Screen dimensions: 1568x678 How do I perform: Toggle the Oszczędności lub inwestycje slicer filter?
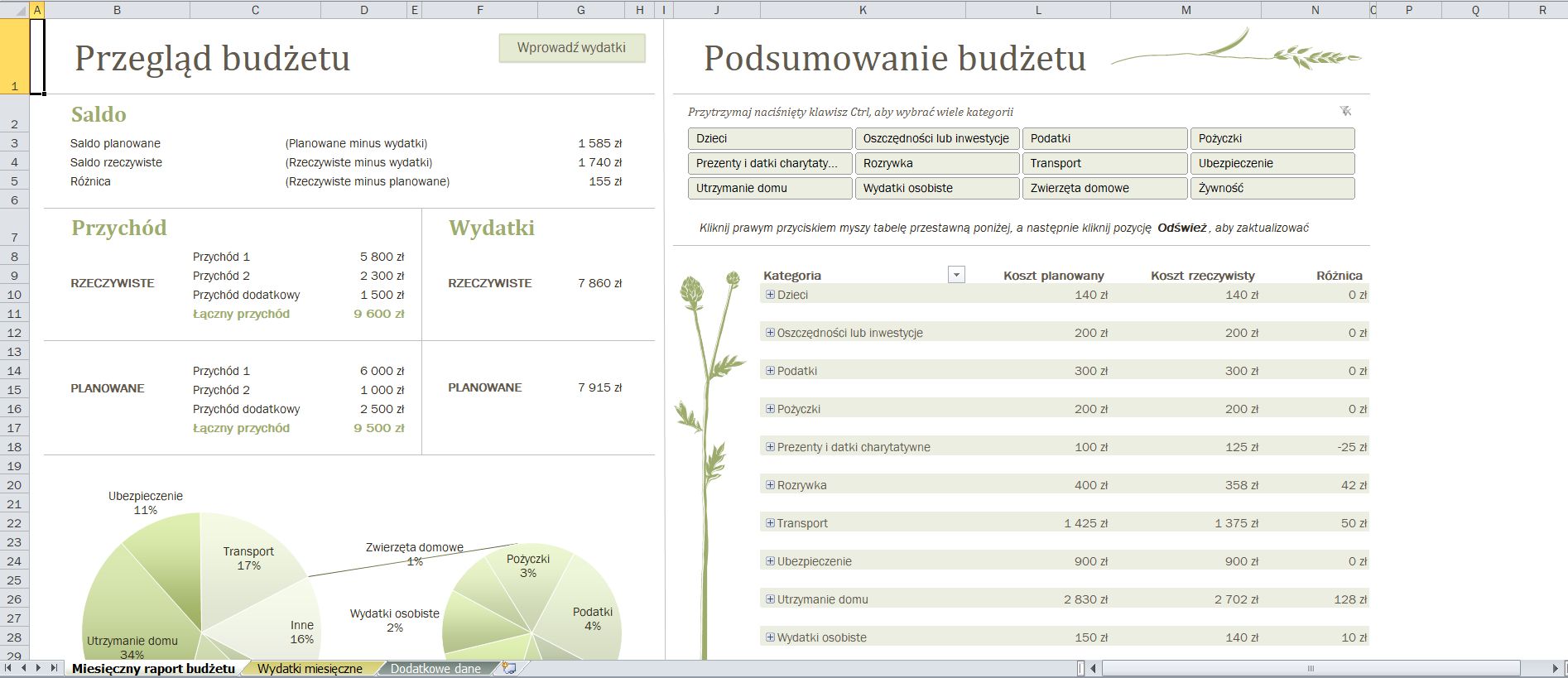937,138
